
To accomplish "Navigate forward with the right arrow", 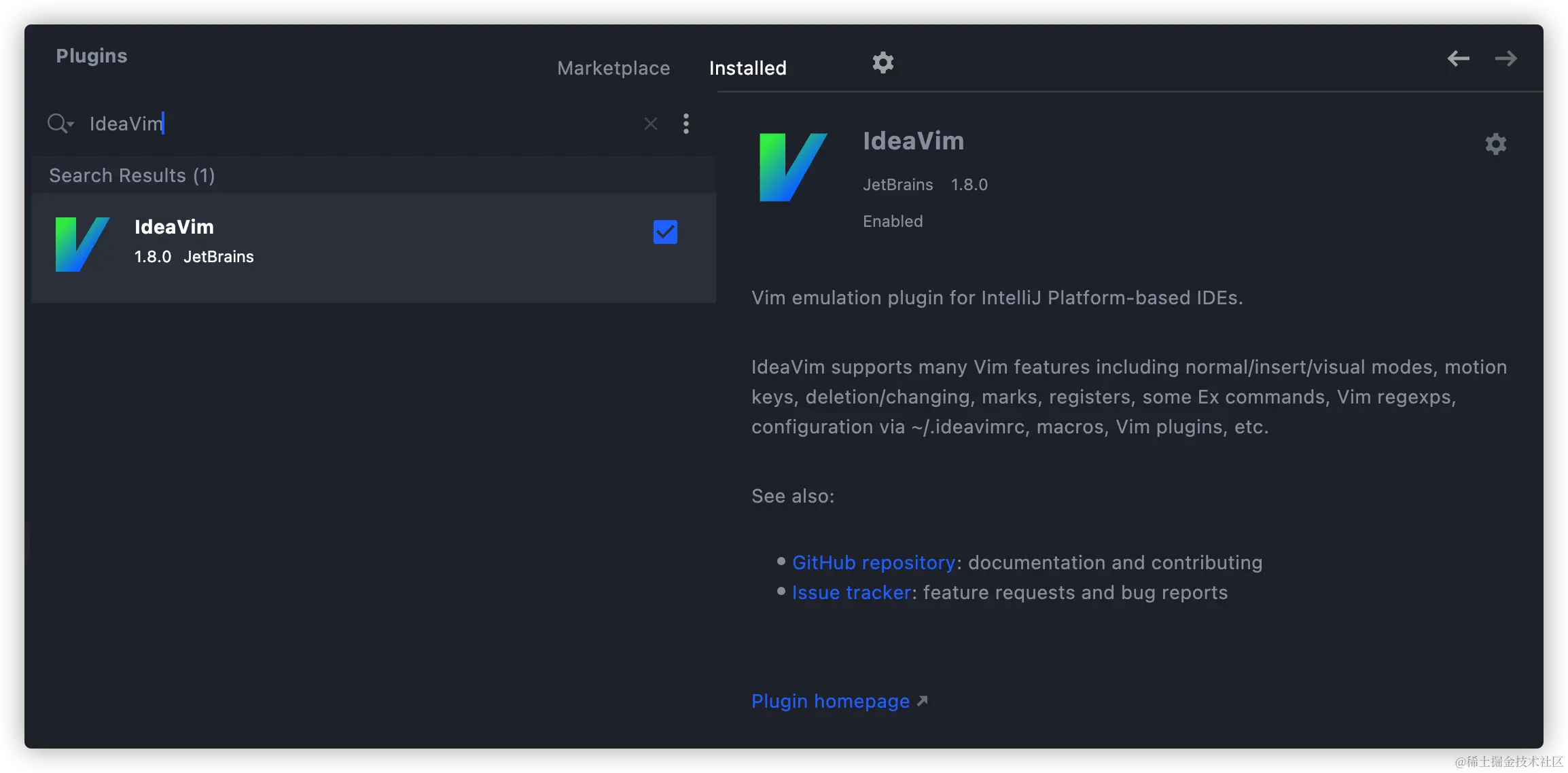I will [1505, 59].
